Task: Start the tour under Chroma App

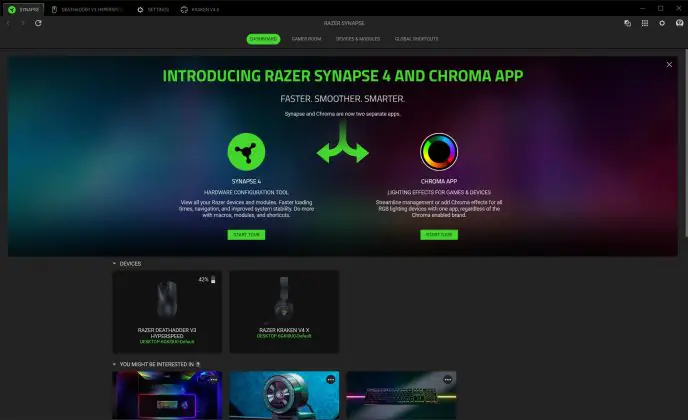Action: [x=439, y=235]
